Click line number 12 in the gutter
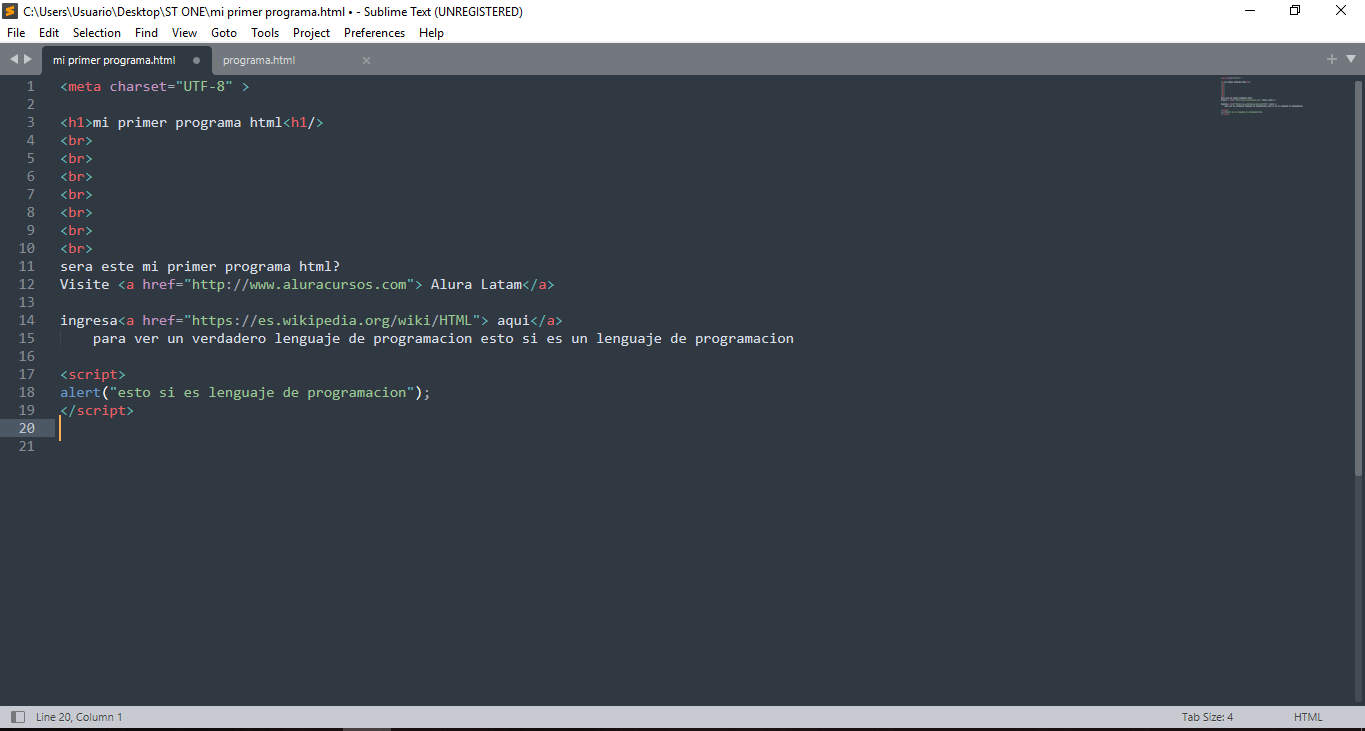Screen dimensions: 1365x731 27,284
